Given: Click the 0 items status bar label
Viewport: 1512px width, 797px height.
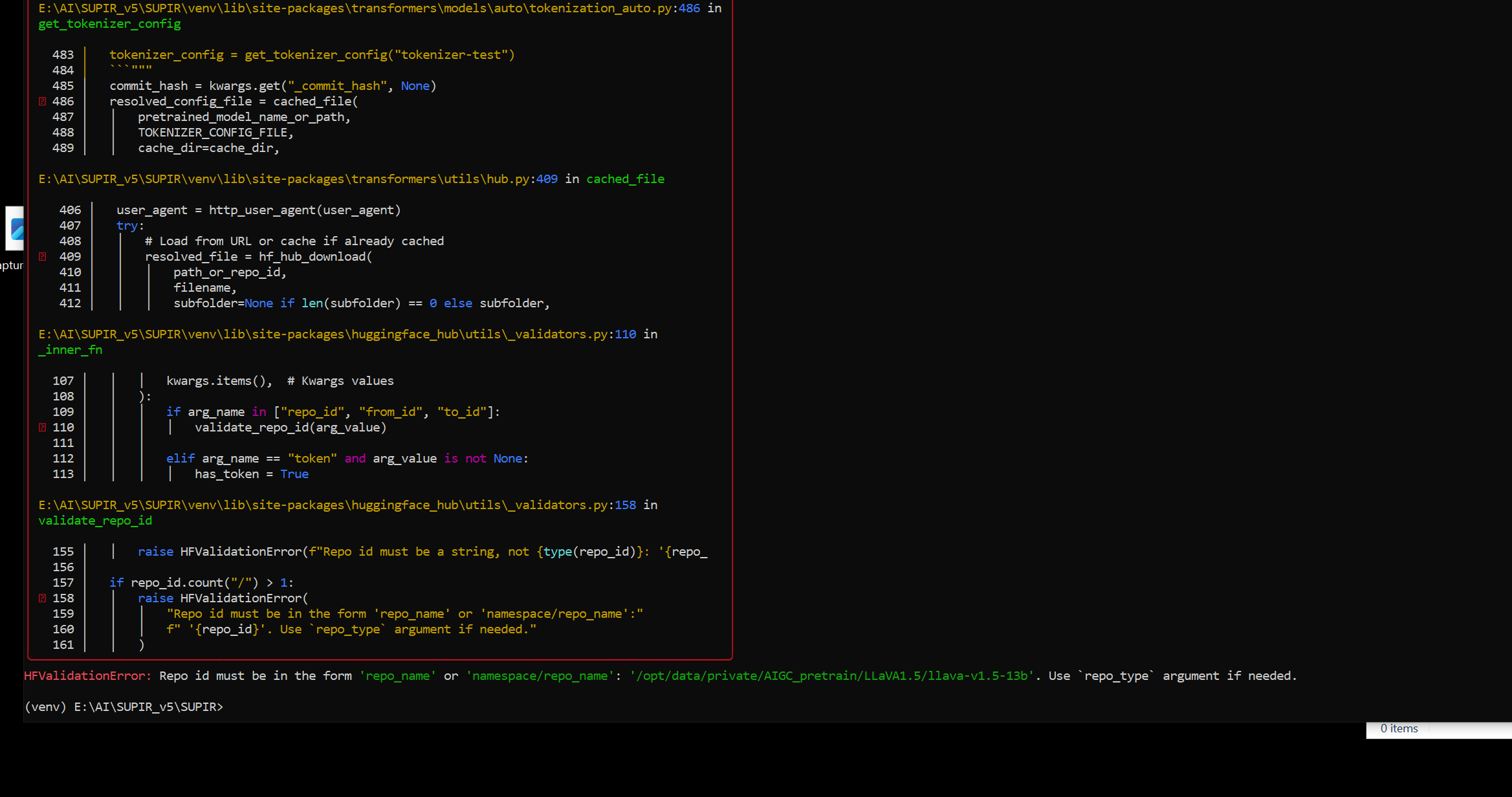Looking at the screenshot, I should click(1398, 728).
